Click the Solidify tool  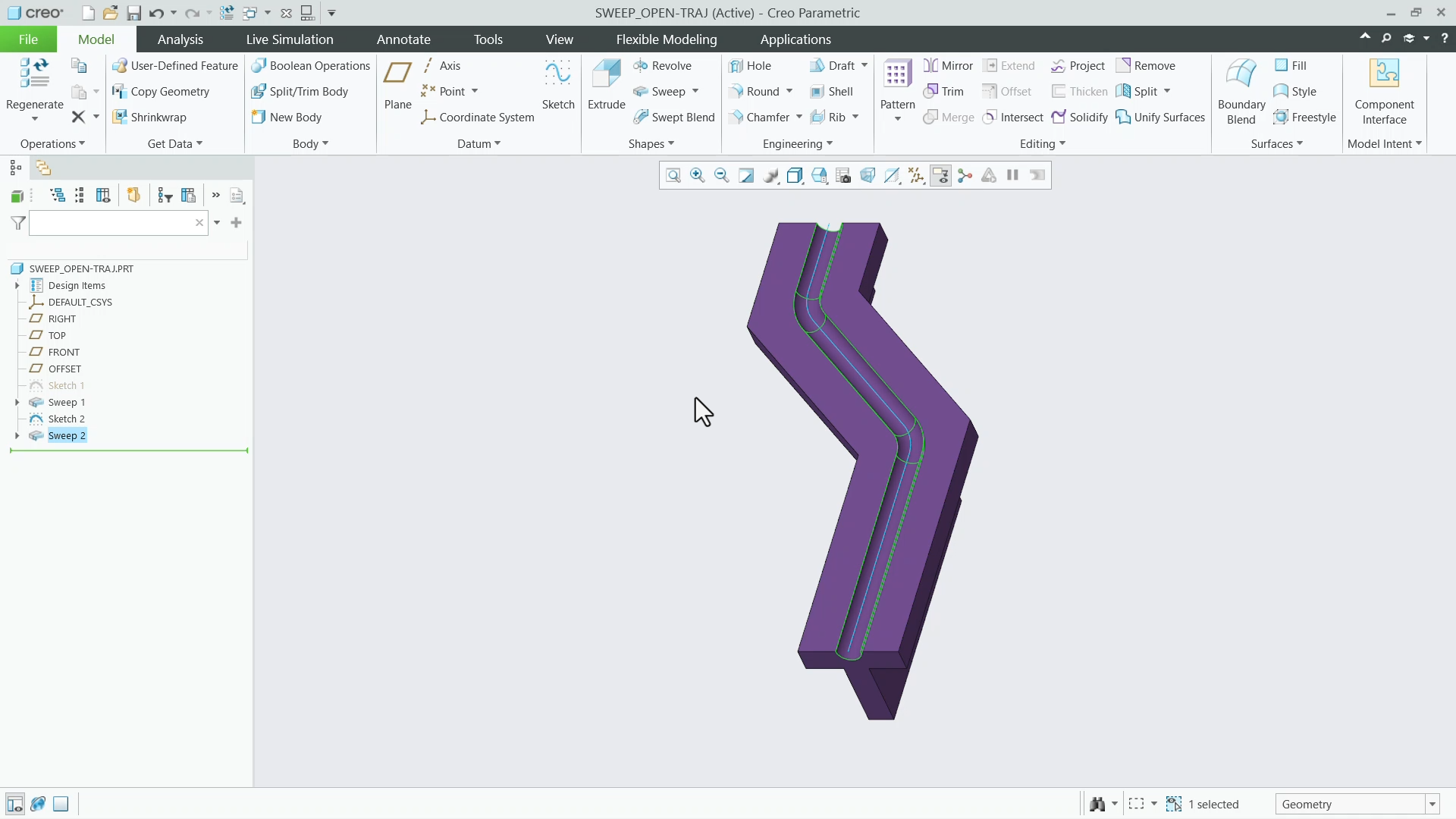tap(1080, 118)
